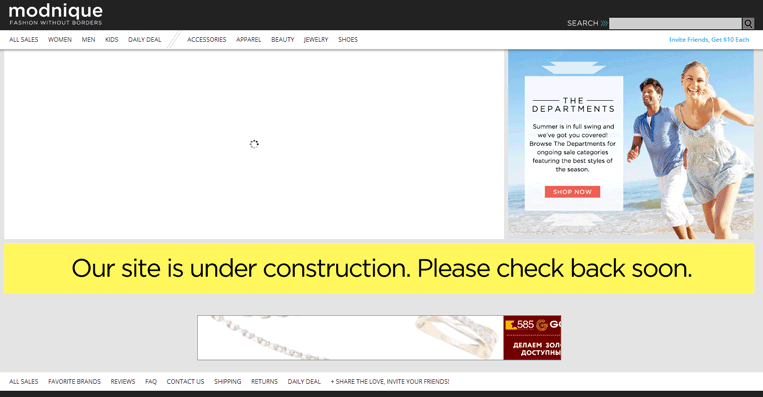Image resolution: width=763 pixels, height=397 pixels.
Task: Click the 585 Gold logo in ad
Action: 533,325
